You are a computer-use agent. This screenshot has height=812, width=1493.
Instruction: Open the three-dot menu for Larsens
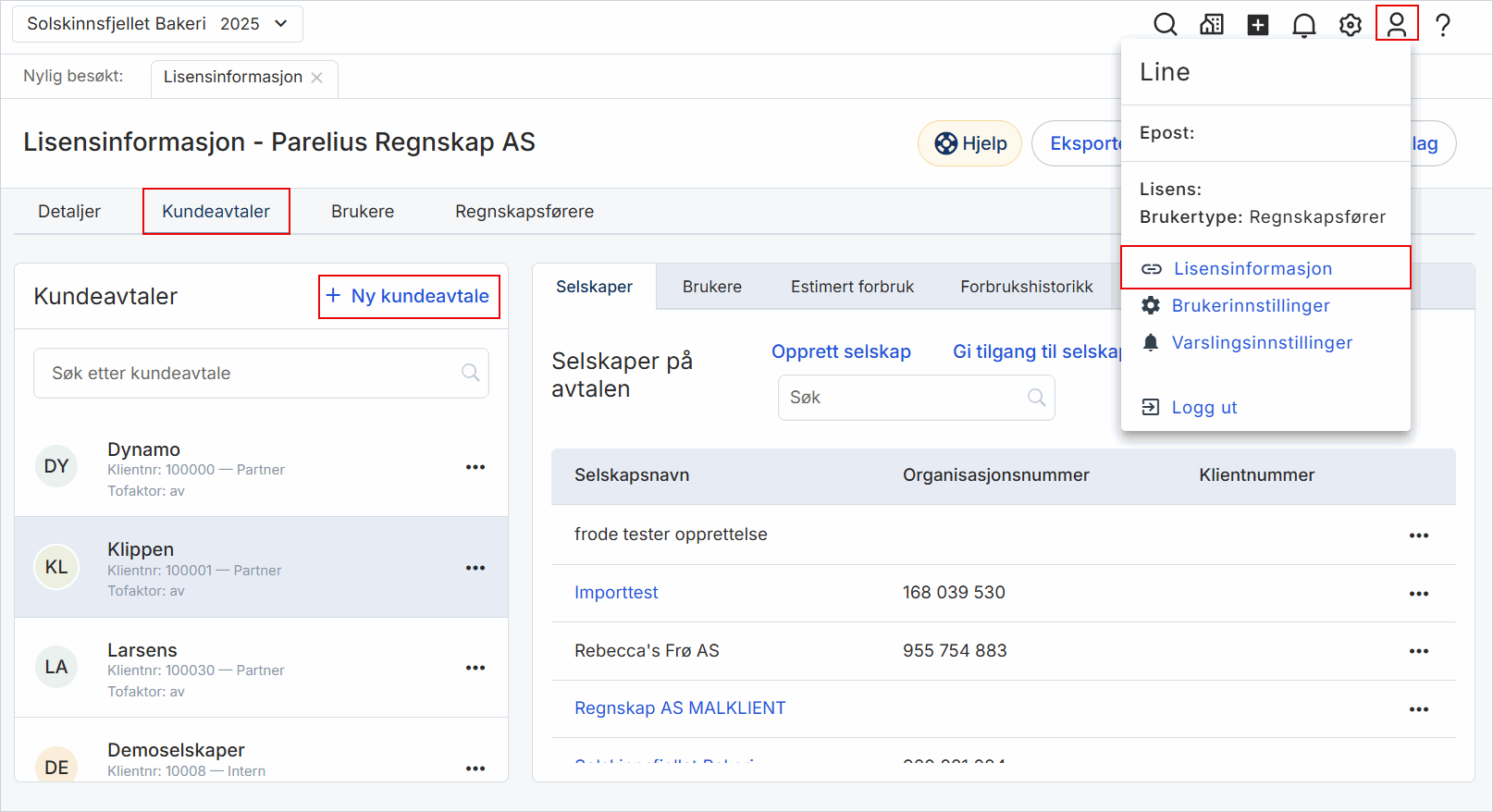tap(475, 668)
